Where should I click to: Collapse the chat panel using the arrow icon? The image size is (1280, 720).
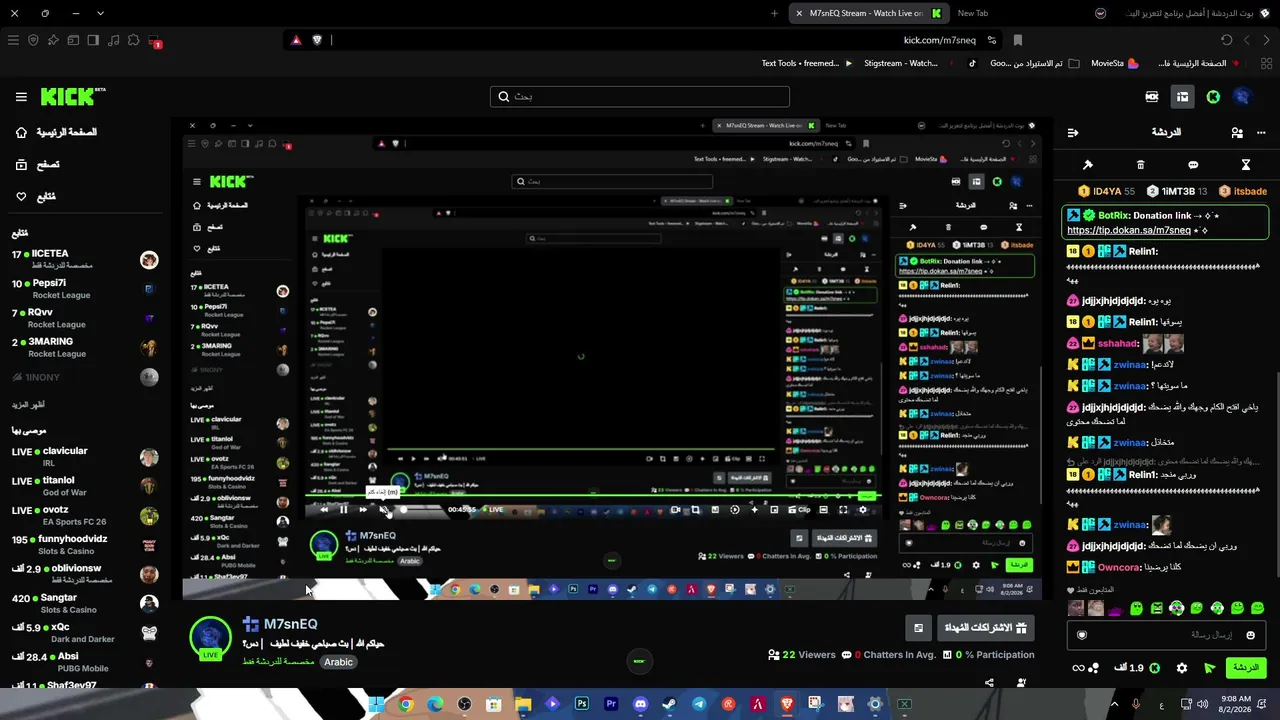click(x=1073, y=132)
